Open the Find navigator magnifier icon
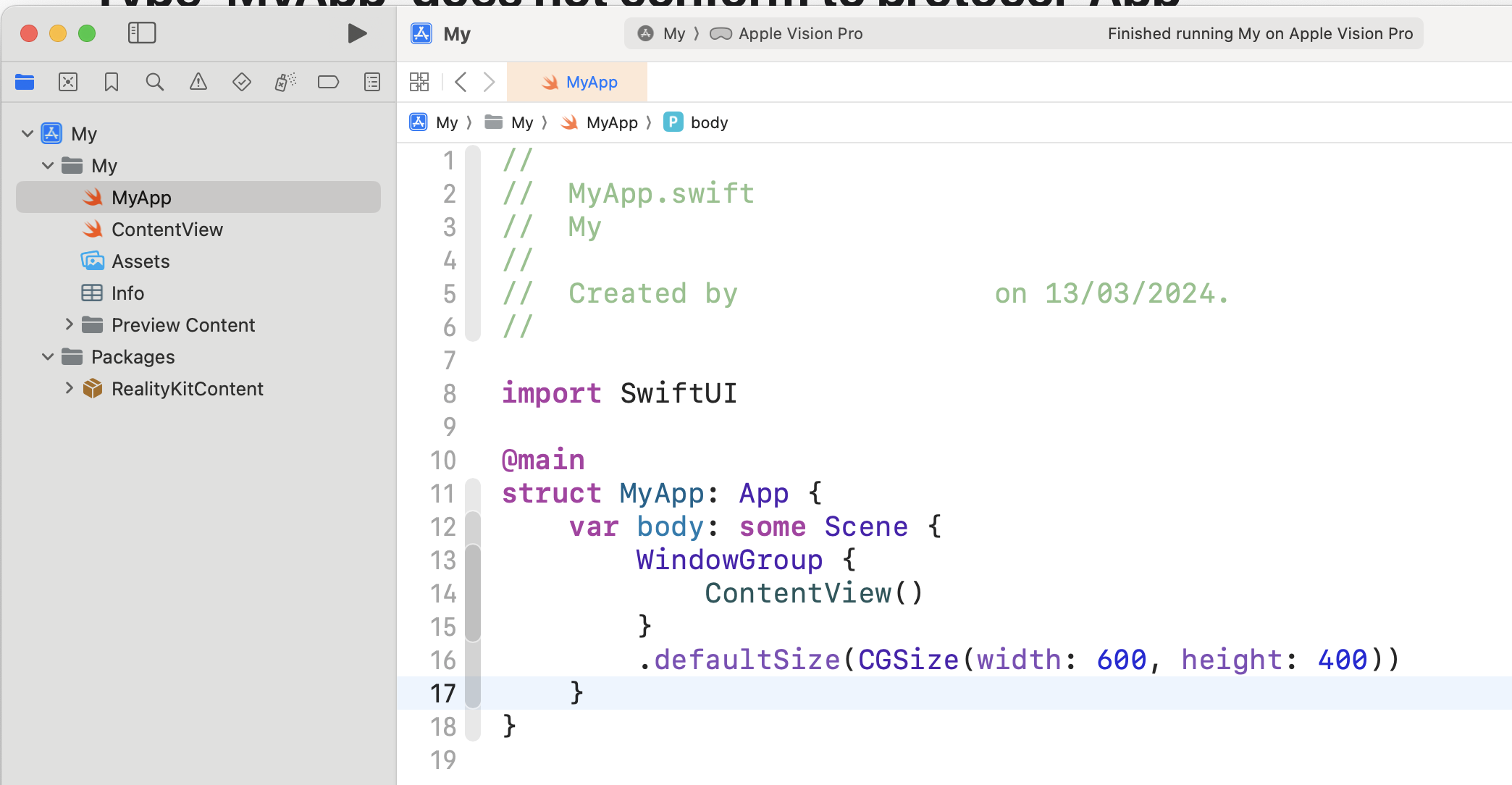The image size is (1512, 785). point(154,82)
